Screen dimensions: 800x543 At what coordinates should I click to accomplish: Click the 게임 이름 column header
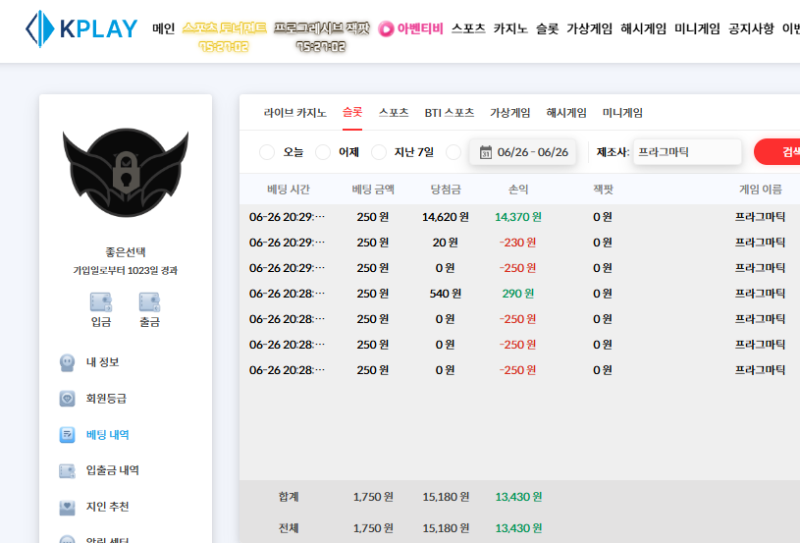(760, 190)
